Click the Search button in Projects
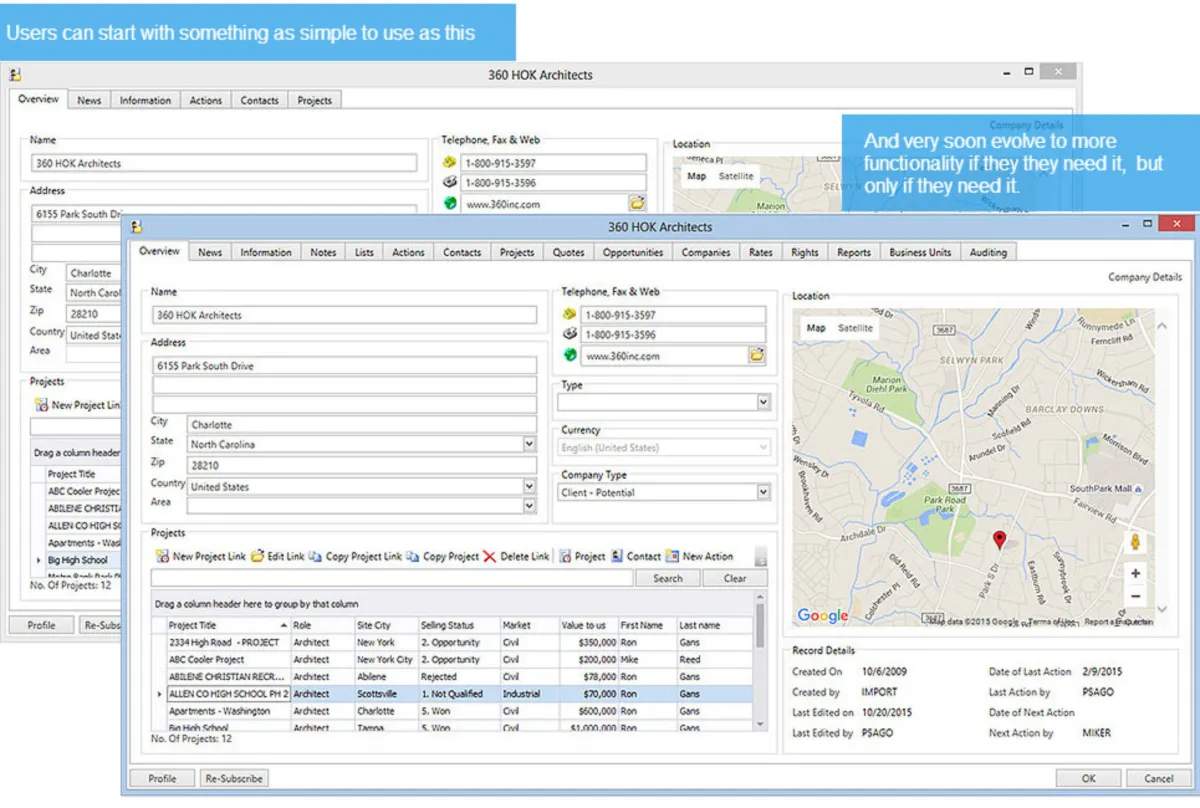Image resolution: width=1200 pixels, height=808 pixels. click(x=667, y=578)
